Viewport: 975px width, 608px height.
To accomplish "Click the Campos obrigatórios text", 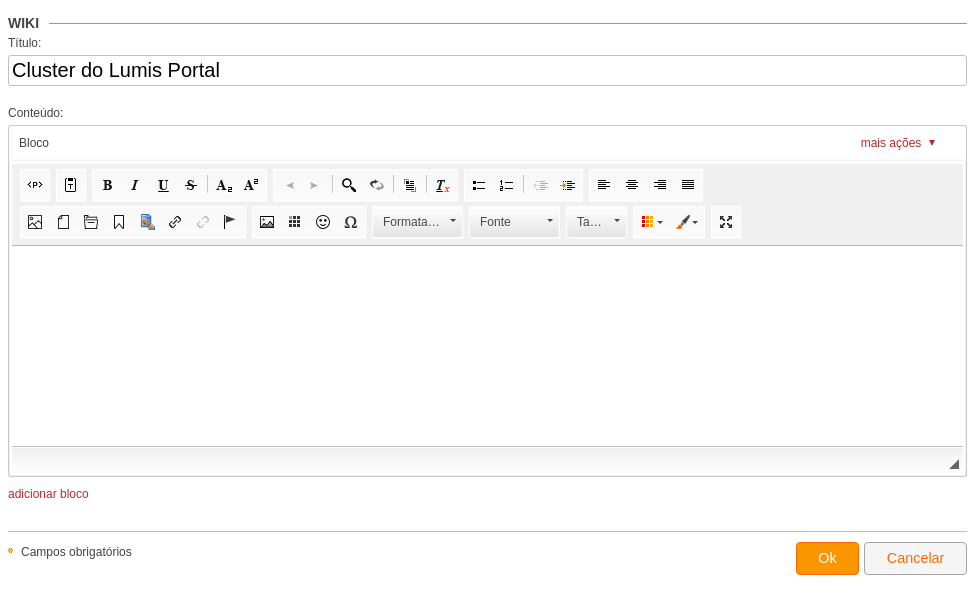I will (x=76, y=552).
